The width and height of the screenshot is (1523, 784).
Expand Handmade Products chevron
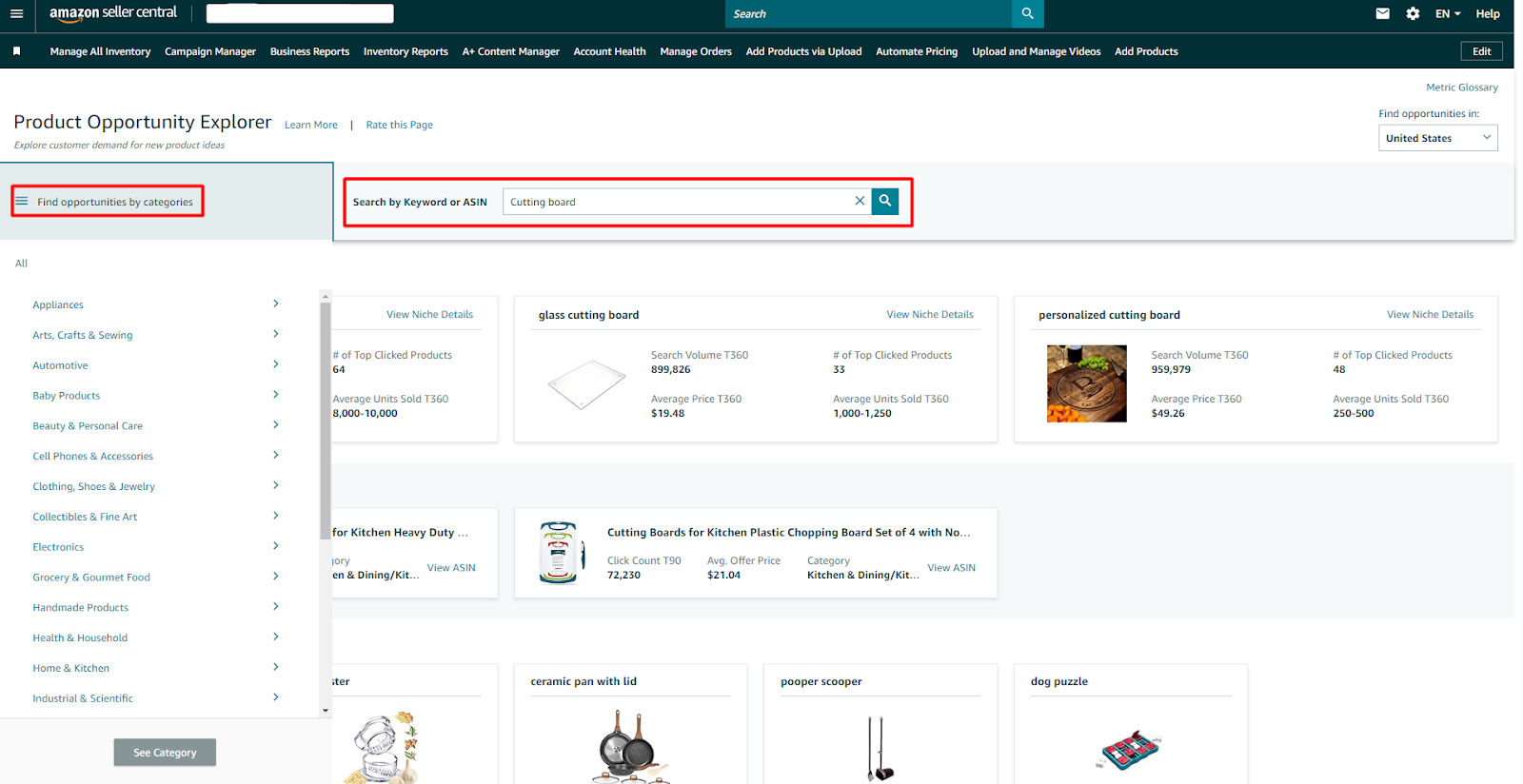pyautogui.click(x=276, y=606)
